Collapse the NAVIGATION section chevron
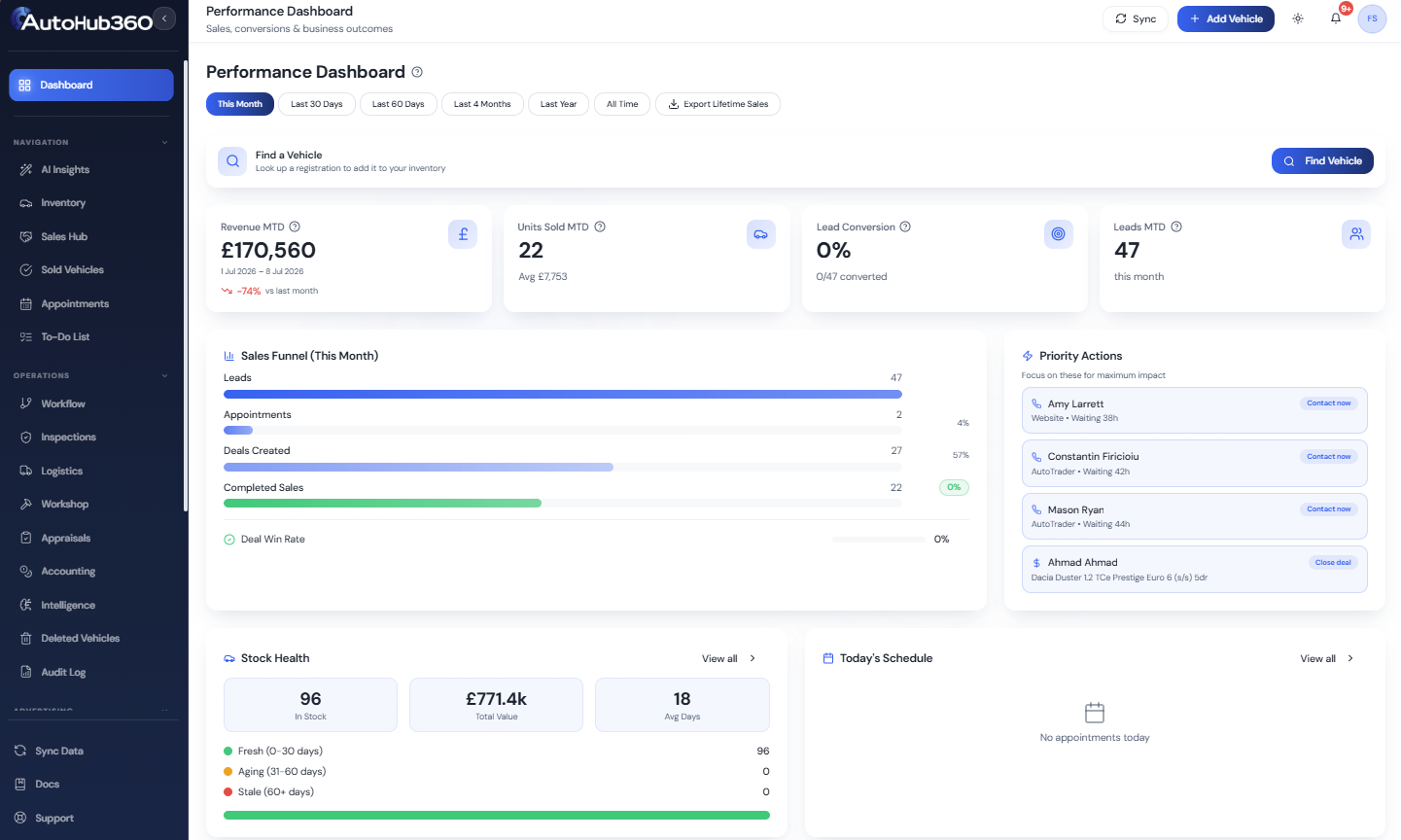The height and width of the screenshot is (840, 1401). point(164,143)
